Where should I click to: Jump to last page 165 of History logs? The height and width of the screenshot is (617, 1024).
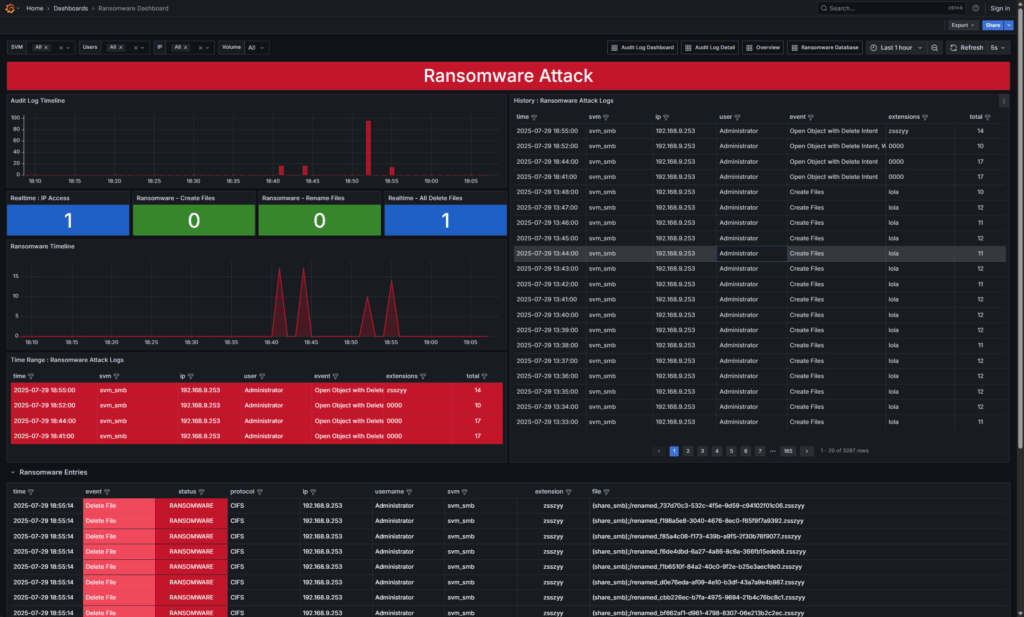[x=788, y=451]
